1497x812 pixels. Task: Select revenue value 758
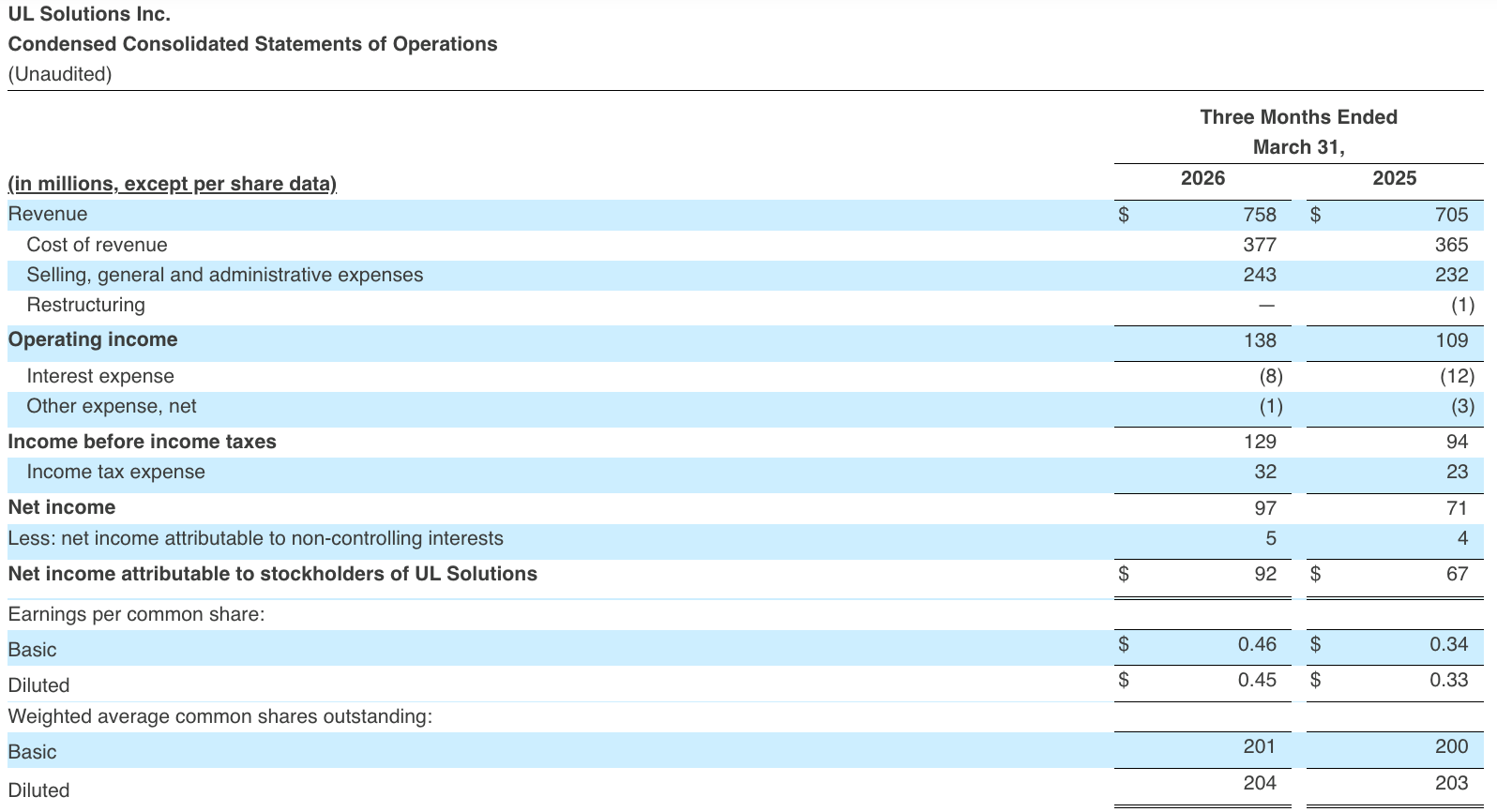click(1260, 215)
